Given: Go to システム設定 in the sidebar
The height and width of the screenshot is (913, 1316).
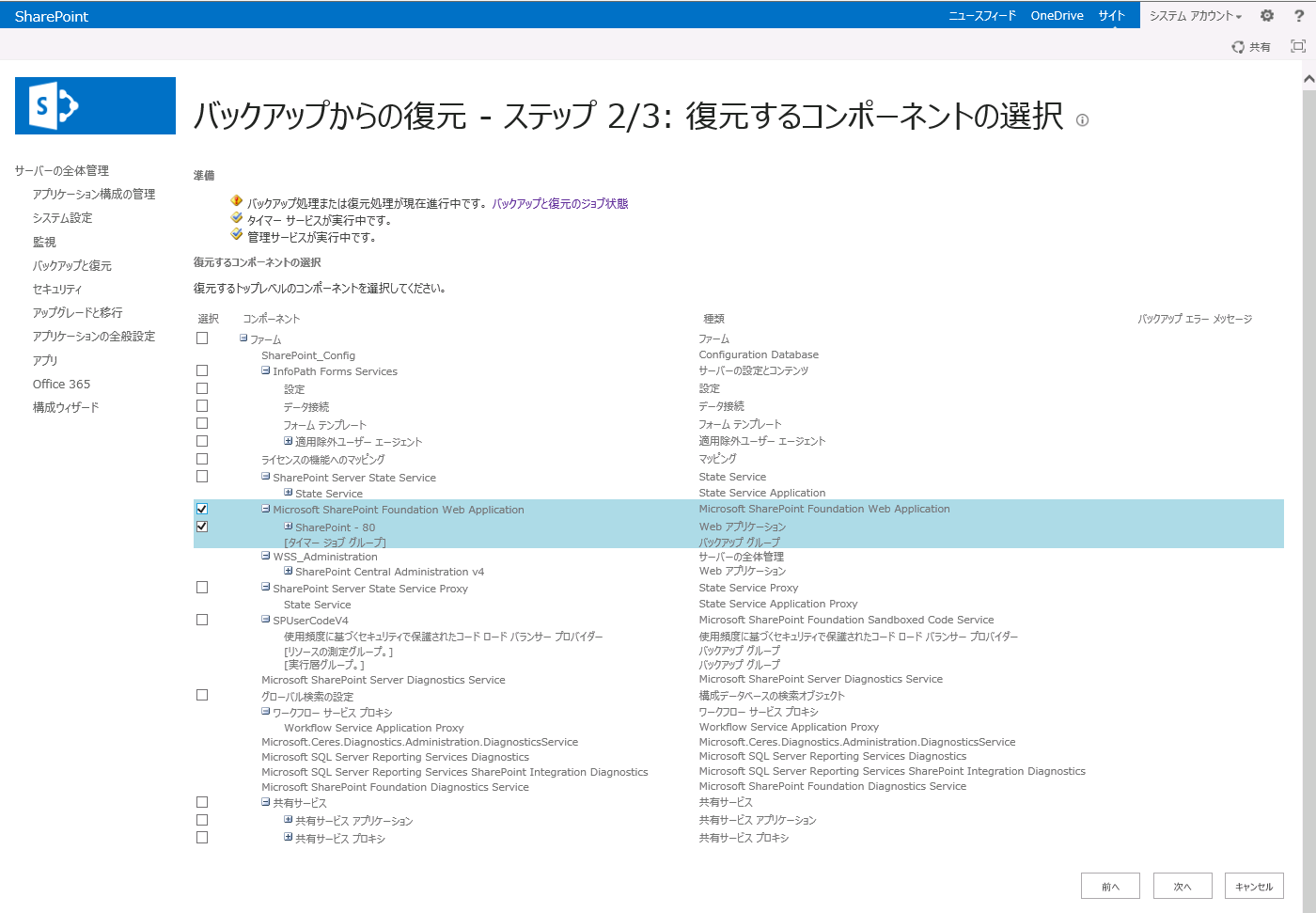Looking at the screenshot, I should pos(63,218).
